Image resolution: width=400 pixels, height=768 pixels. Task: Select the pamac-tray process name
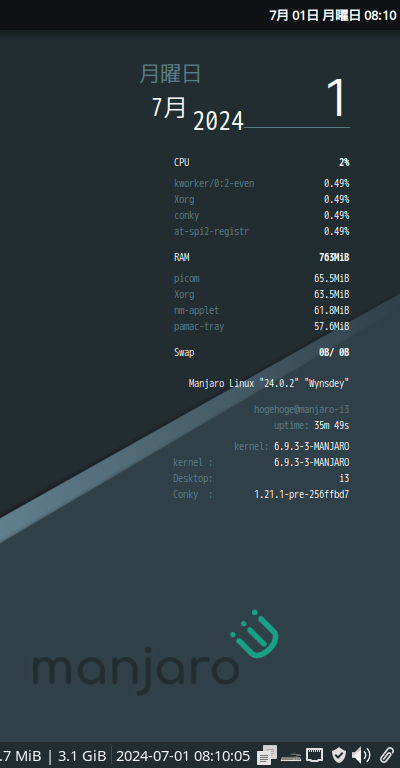click(x=199, y=327)
